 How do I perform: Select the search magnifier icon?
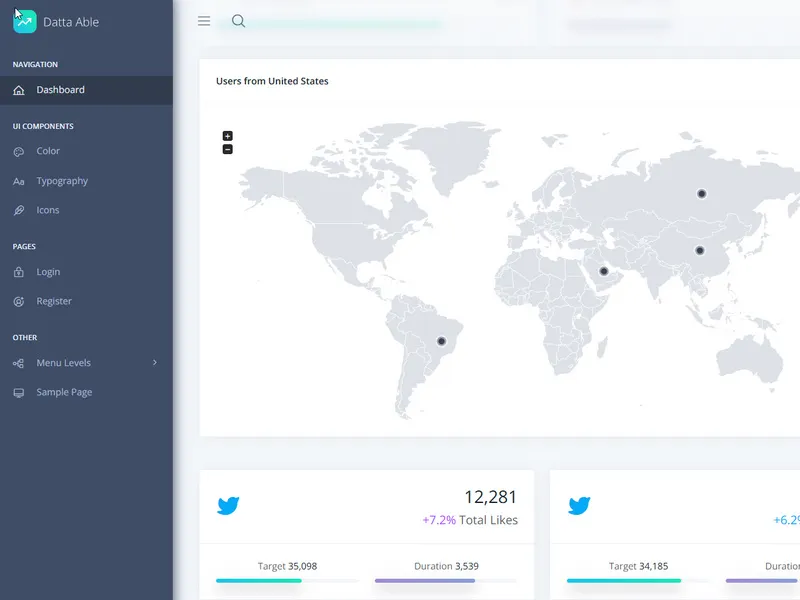[237, 20]
